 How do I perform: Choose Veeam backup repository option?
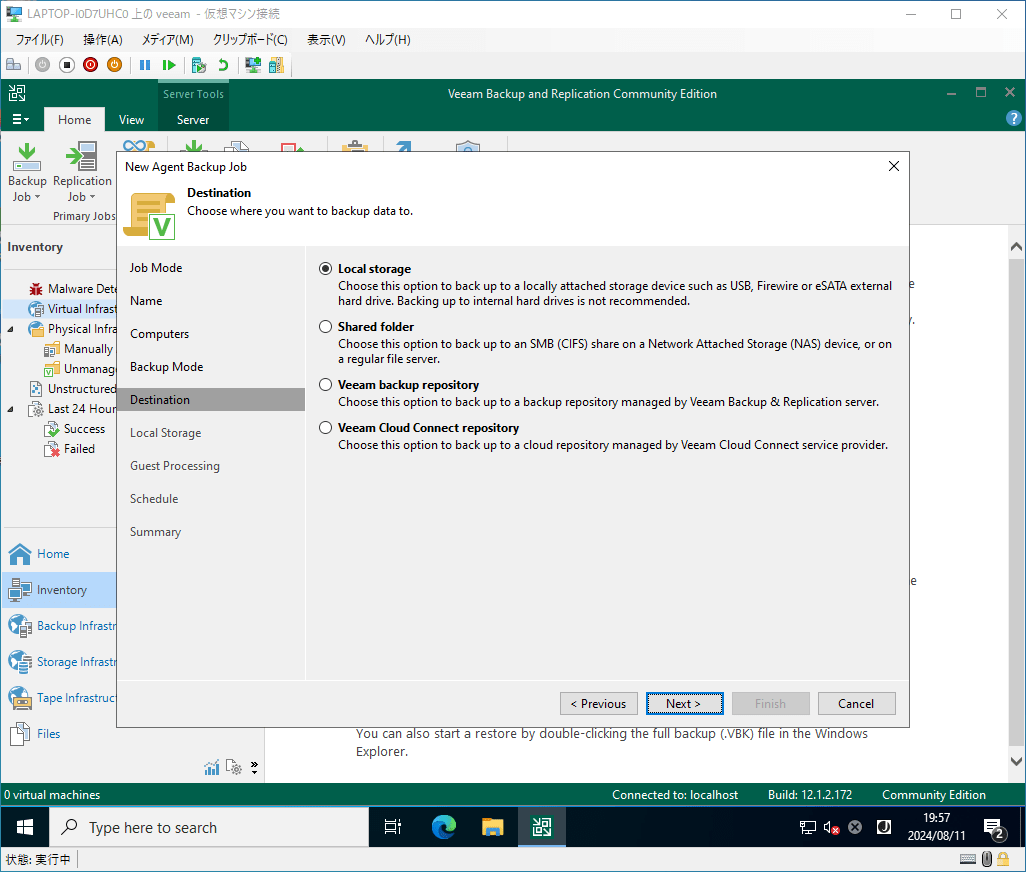tap(325, 385)
